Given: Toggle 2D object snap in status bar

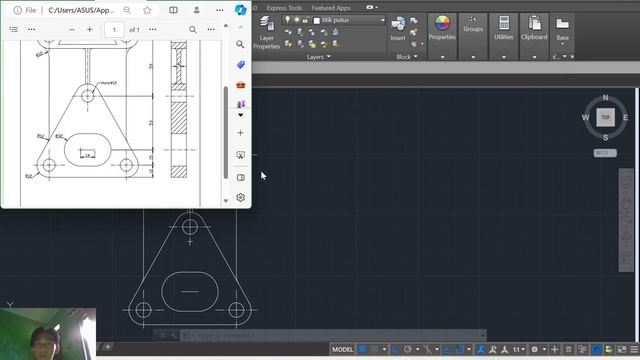Looking at the screenshot, I should 460,349.
